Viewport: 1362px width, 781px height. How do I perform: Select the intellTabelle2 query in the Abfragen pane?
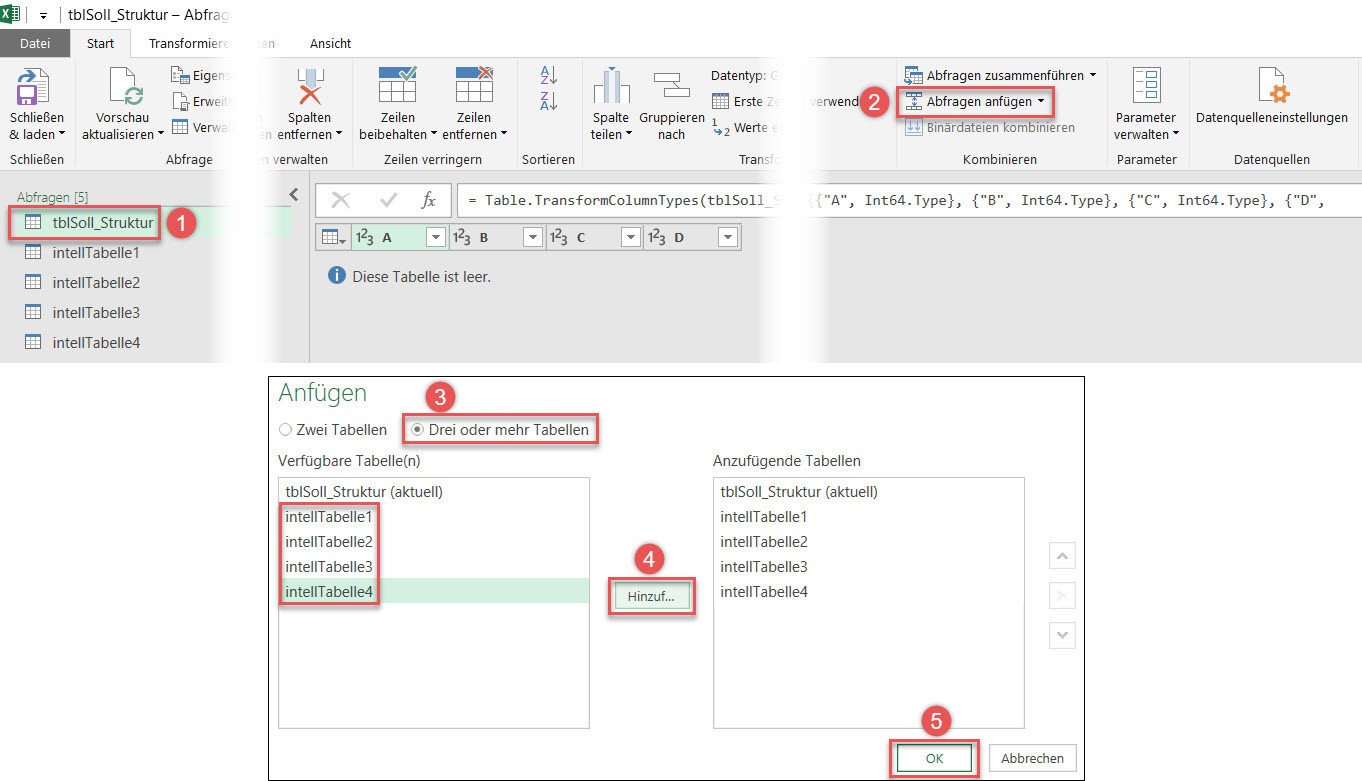(96, 282)
